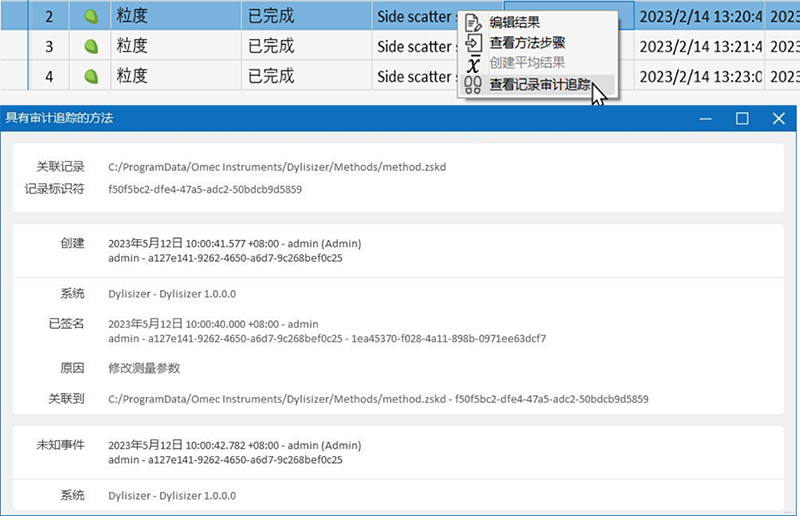Screen dimensions: 800x516
Task: Click the 原因 value 修改测量参数
Action: coord(144,368)
